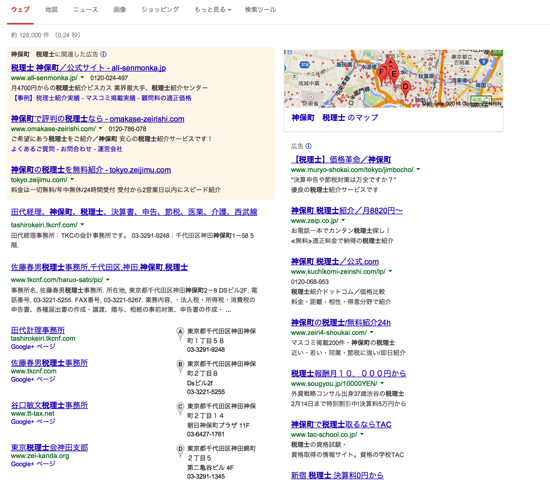This screenshot has height=480, width=550.
Task: Open 田代経理、神保町、税理士 result link
Action: 134,212
